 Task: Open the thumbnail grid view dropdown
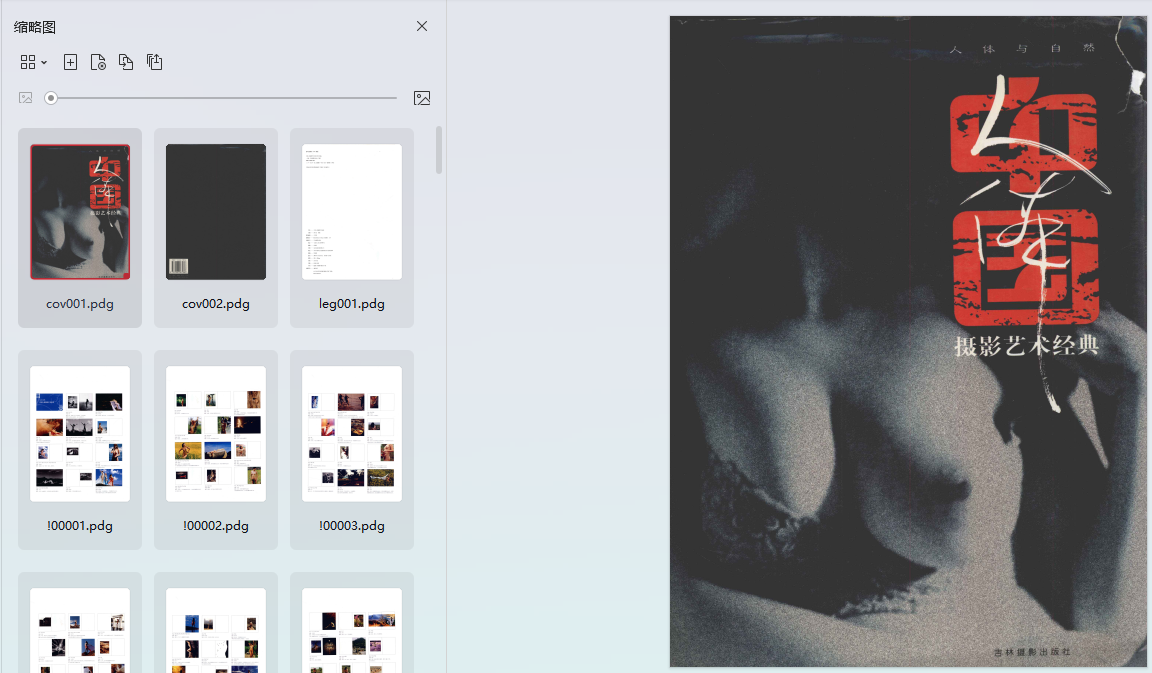33,62
